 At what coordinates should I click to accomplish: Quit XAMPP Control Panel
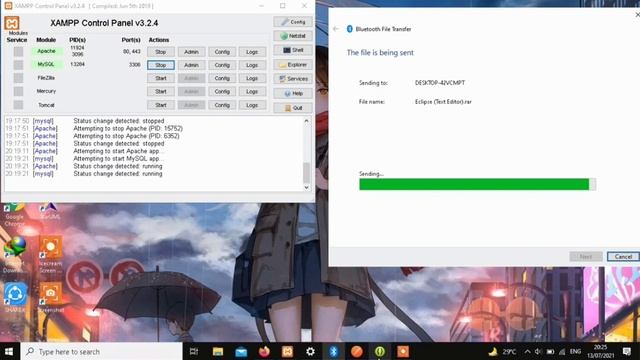pyautogui.click(x=293, y=108)
